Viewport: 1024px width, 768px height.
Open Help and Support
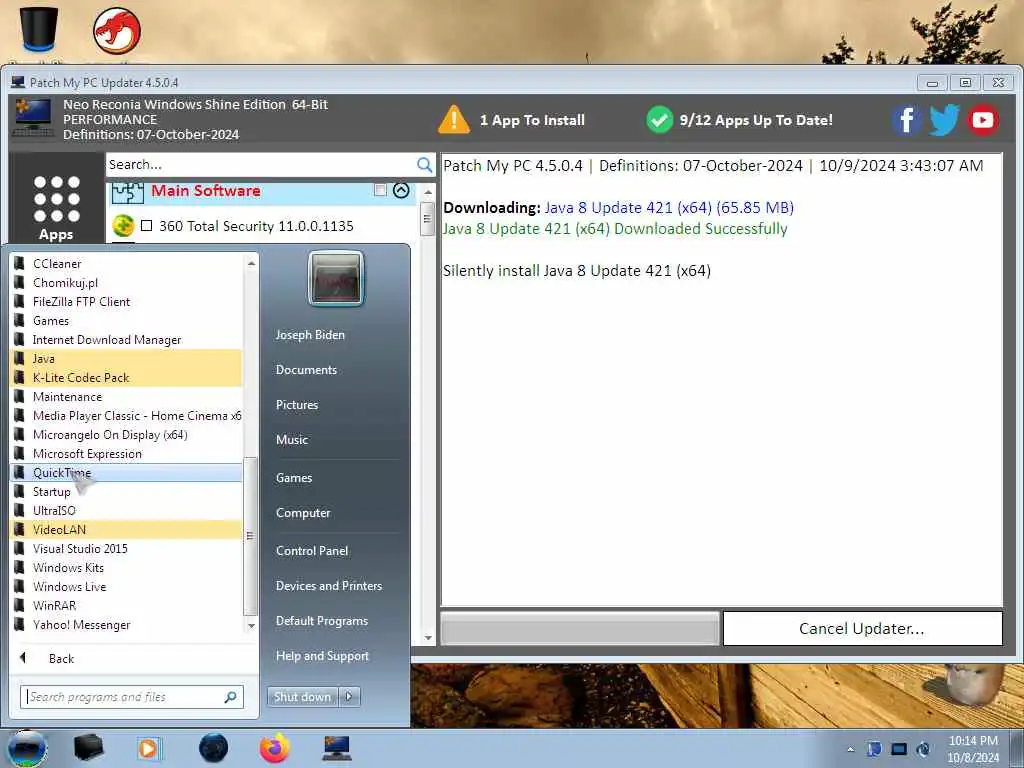tap(322, 656)
